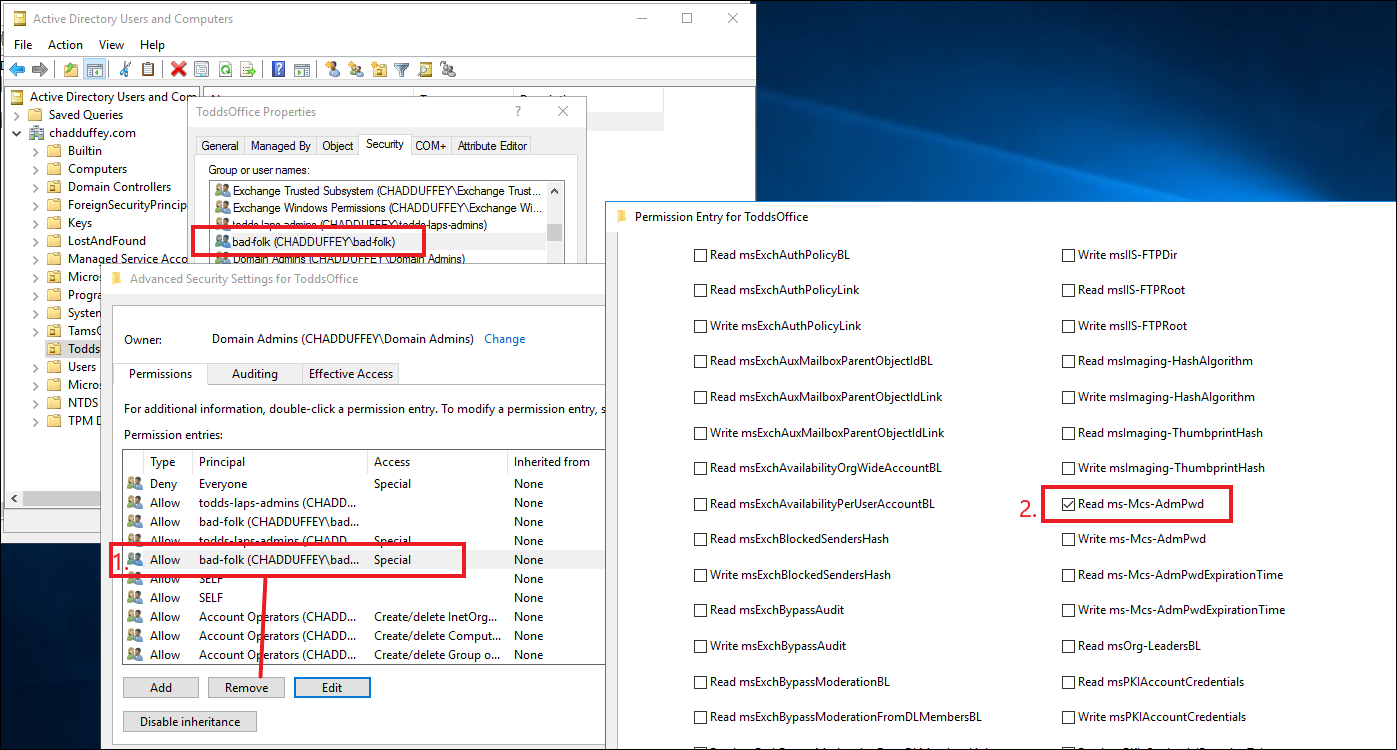Check Write ms-Mcs-AdmPwd
This screenshot has width=1397, height=750.
[x=1068, y=539]
